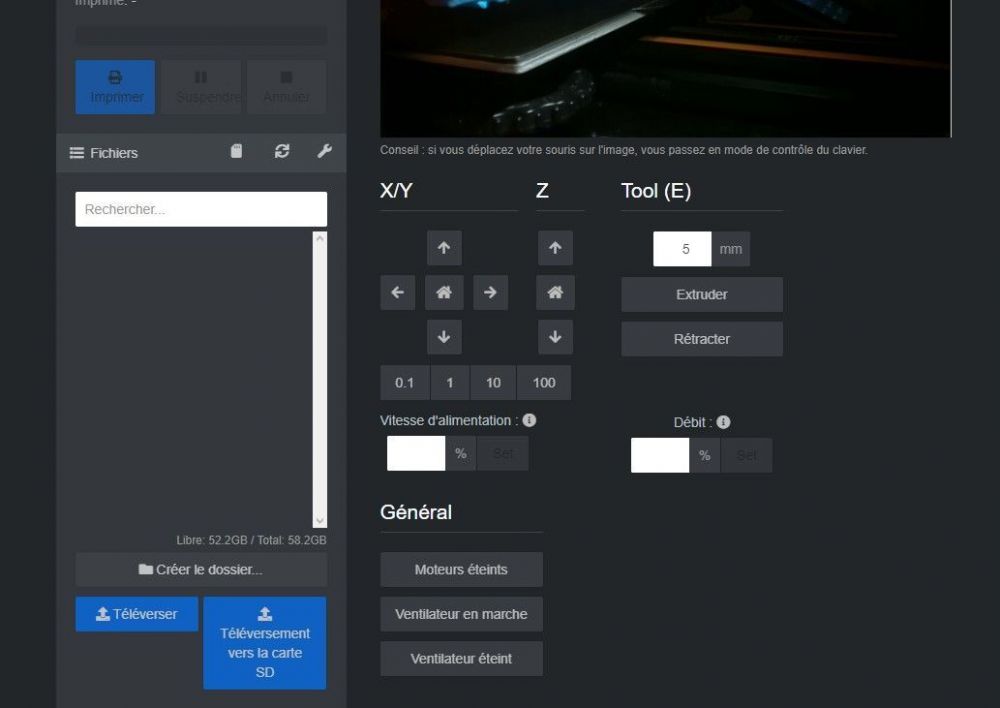1000x708 pixels.
Task: Click the X/Y section heading
Action: pyautogui.click(x=396, y=191)
